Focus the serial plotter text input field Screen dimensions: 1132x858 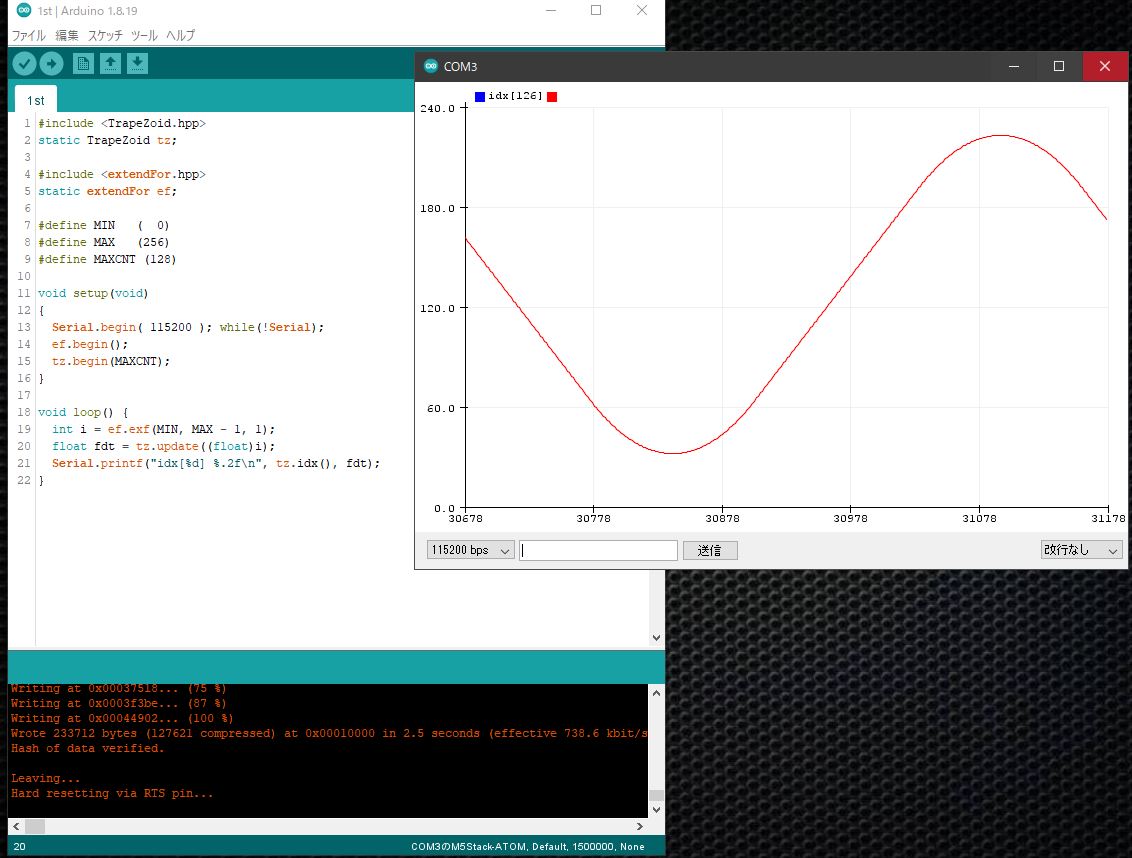click(598, 550)
